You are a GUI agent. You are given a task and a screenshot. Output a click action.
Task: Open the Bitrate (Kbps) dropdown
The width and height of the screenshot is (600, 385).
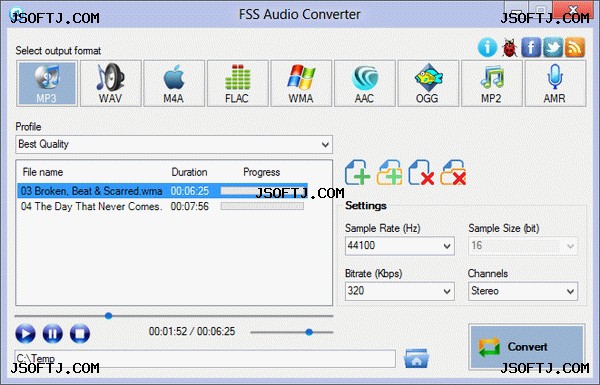(399, 291)
